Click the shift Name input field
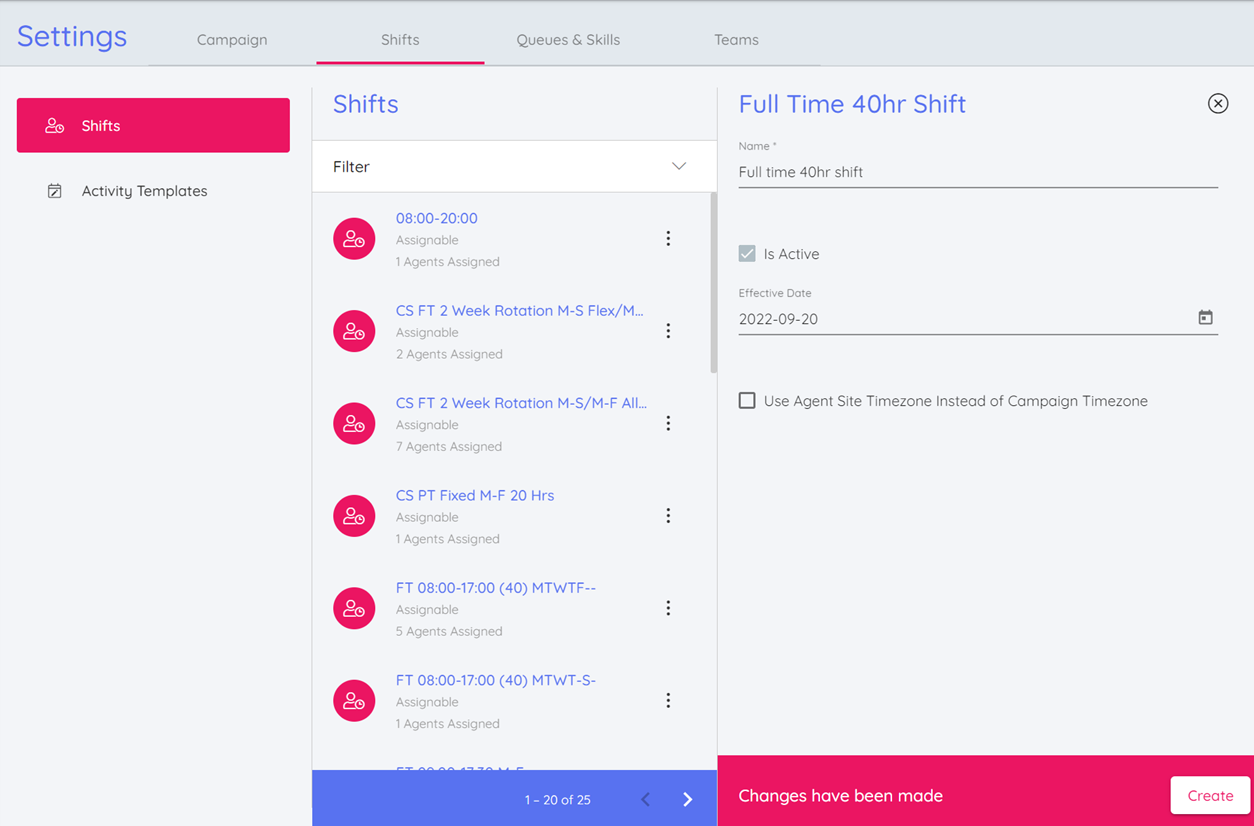This screenshot has height=826, width=1254. pyautogui.click(x=977, y=172)
